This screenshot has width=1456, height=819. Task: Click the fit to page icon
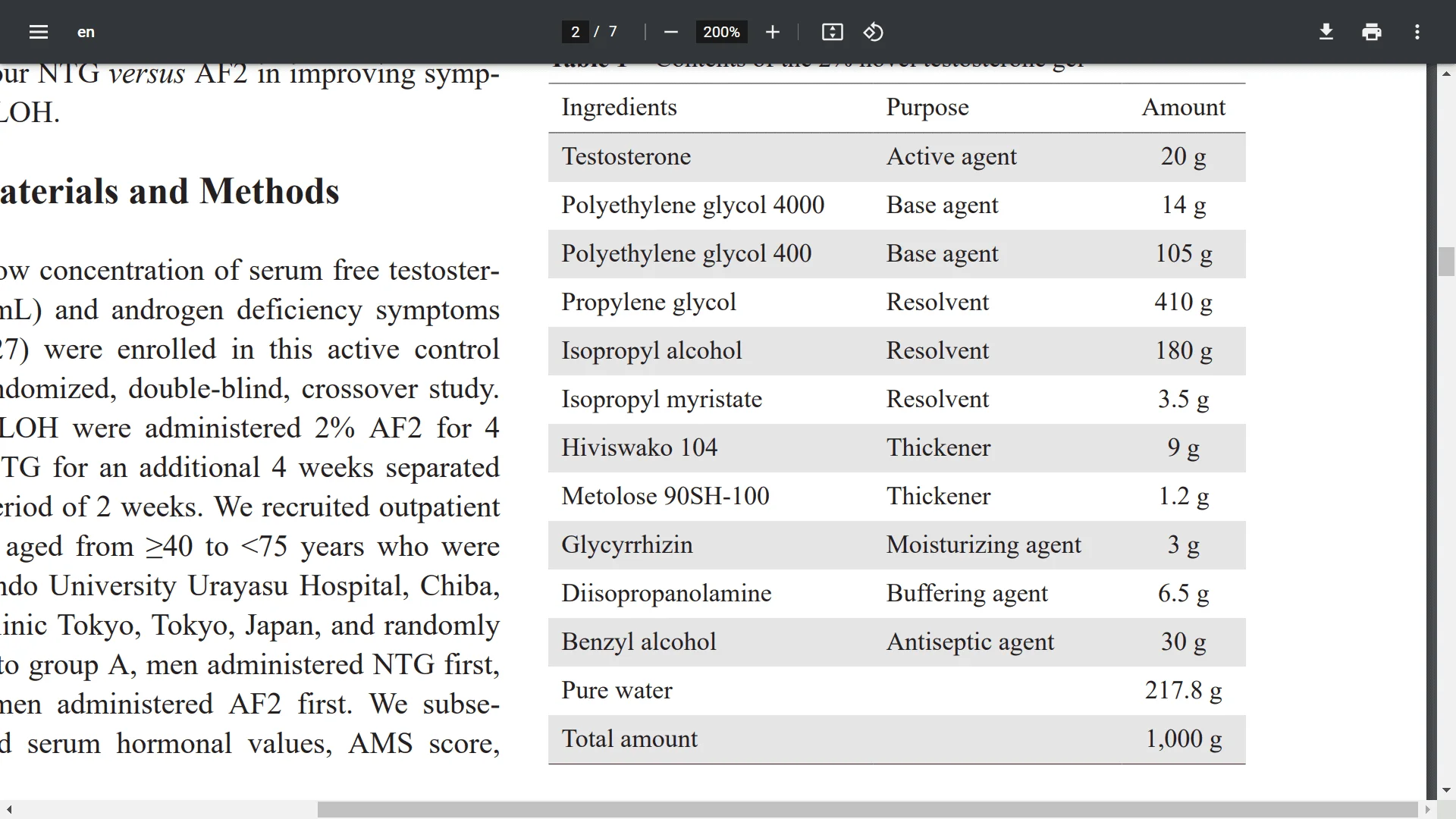click(x=832, y=32)
